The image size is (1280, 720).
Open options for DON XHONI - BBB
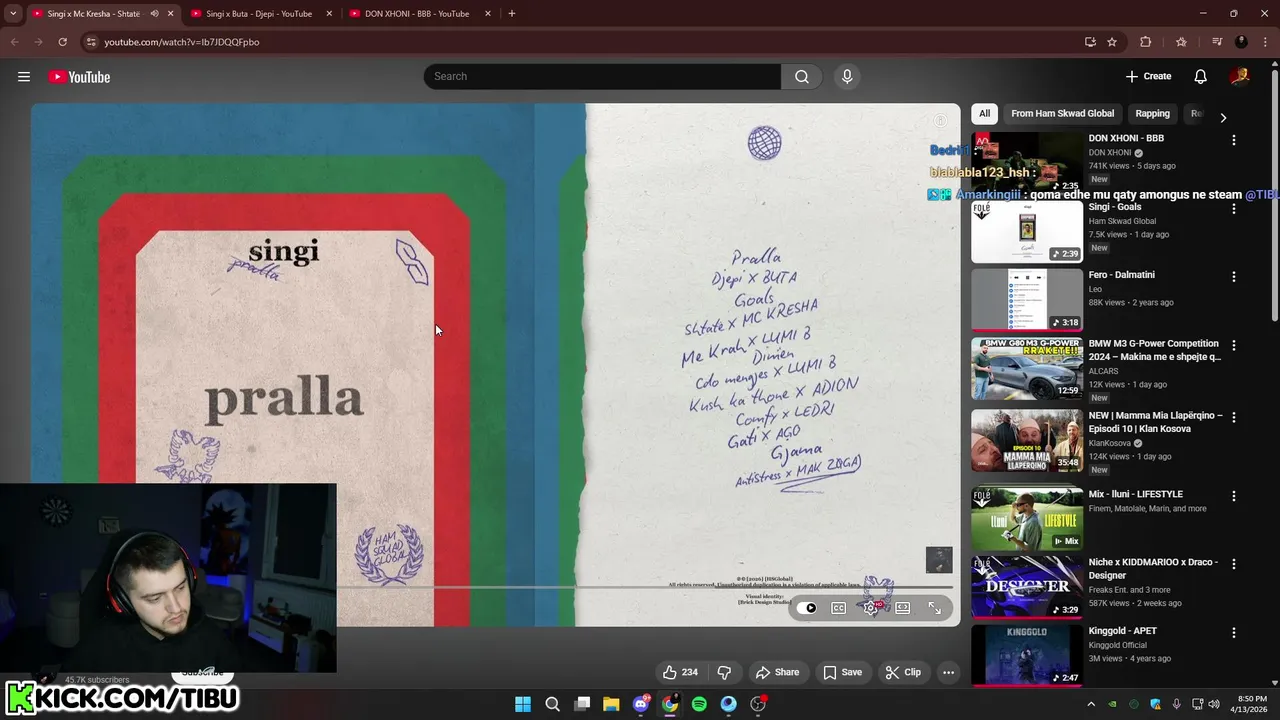[x=1233, y=141]
